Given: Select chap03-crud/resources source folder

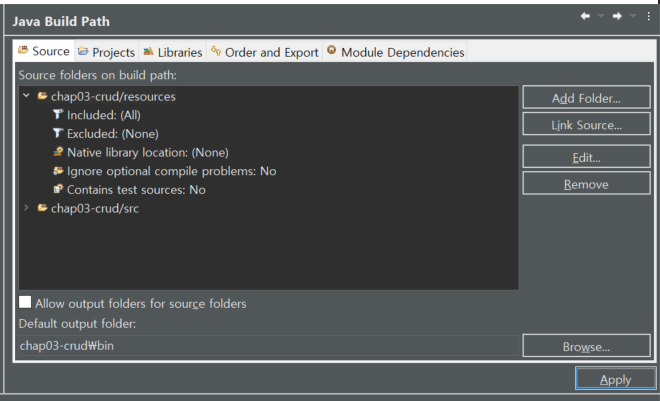Looking at the screenshot, I should pos(113,96).
